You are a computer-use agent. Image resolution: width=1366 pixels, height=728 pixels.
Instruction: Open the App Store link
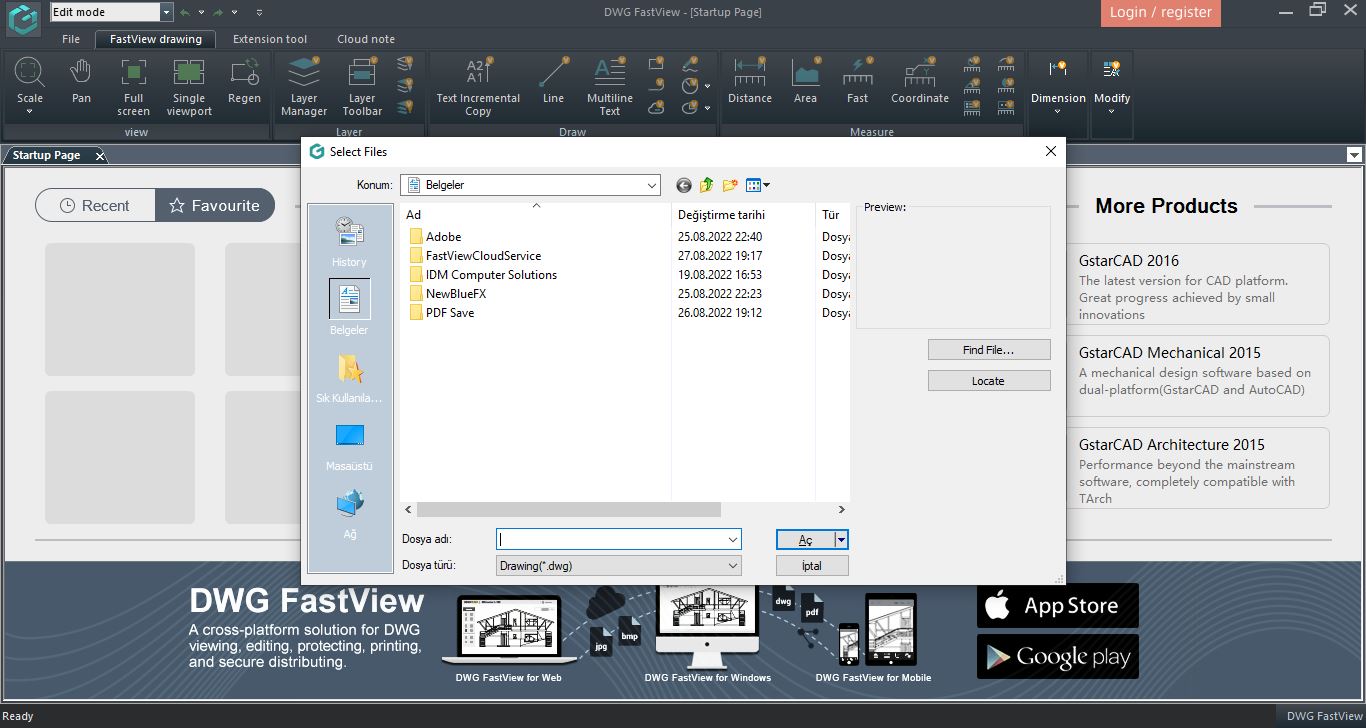point(1058,606)
